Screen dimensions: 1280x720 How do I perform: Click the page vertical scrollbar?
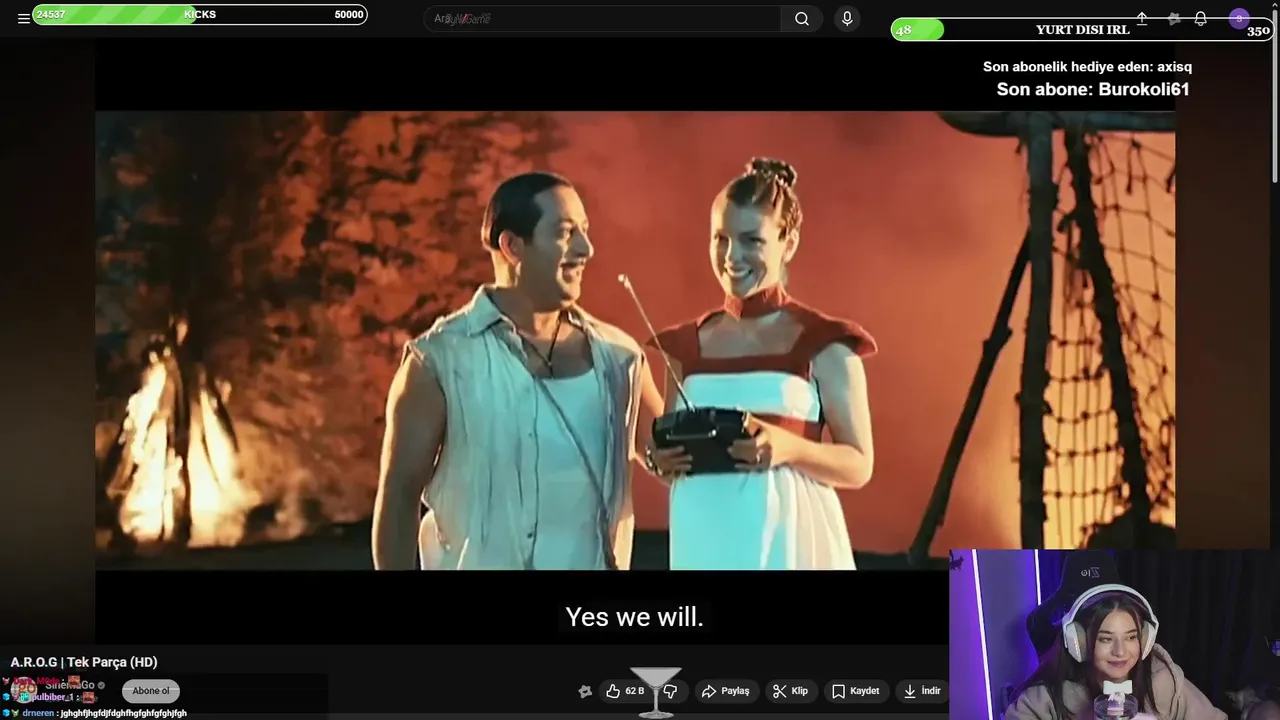(1274, 95)
